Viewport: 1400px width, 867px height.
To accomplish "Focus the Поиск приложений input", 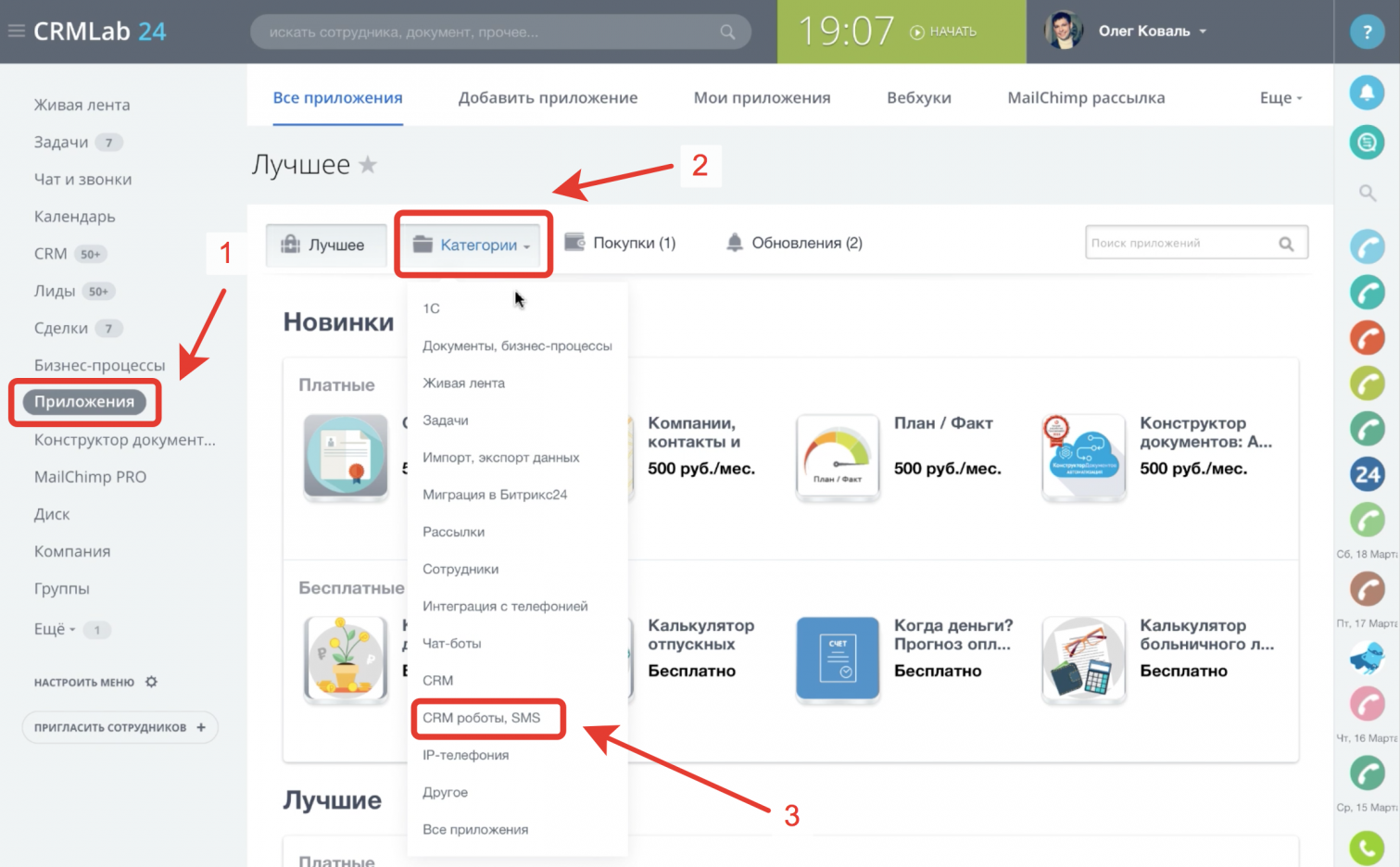I will 1196,243.
